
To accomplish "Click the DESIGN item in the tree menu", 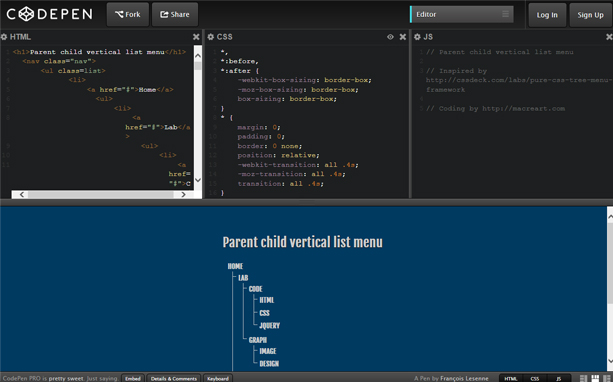I will coord(269,364).
